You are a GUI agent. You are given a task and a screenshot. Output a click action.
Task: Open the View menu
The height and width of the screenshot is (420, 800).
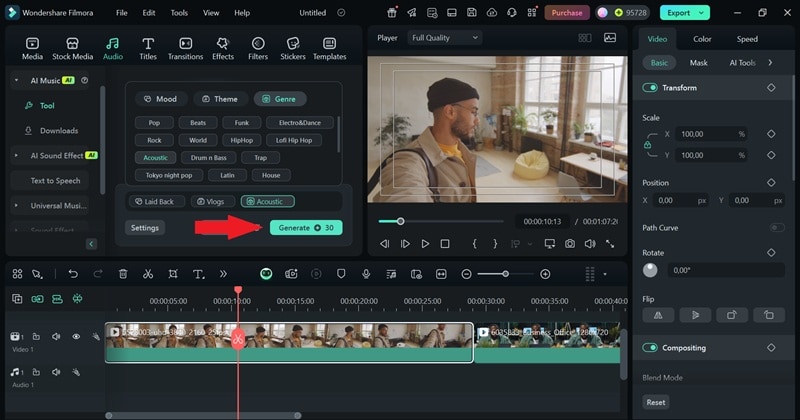(x=211, y=13)
